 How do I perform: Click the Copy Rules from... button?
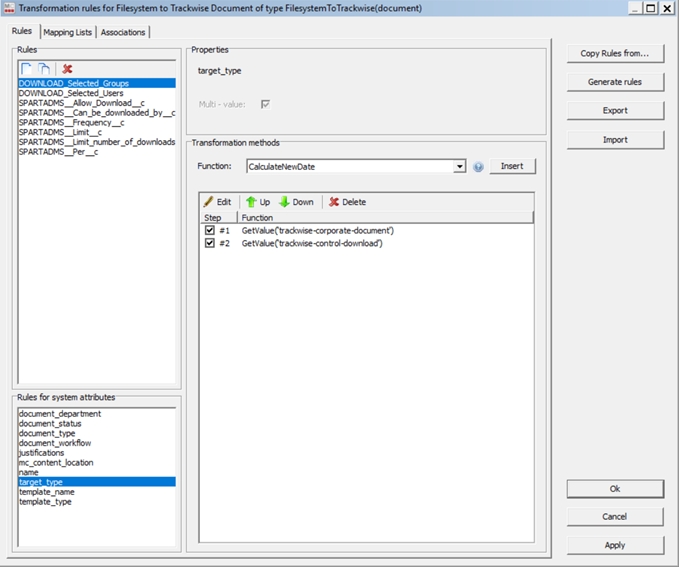click(x=614, y=53)
